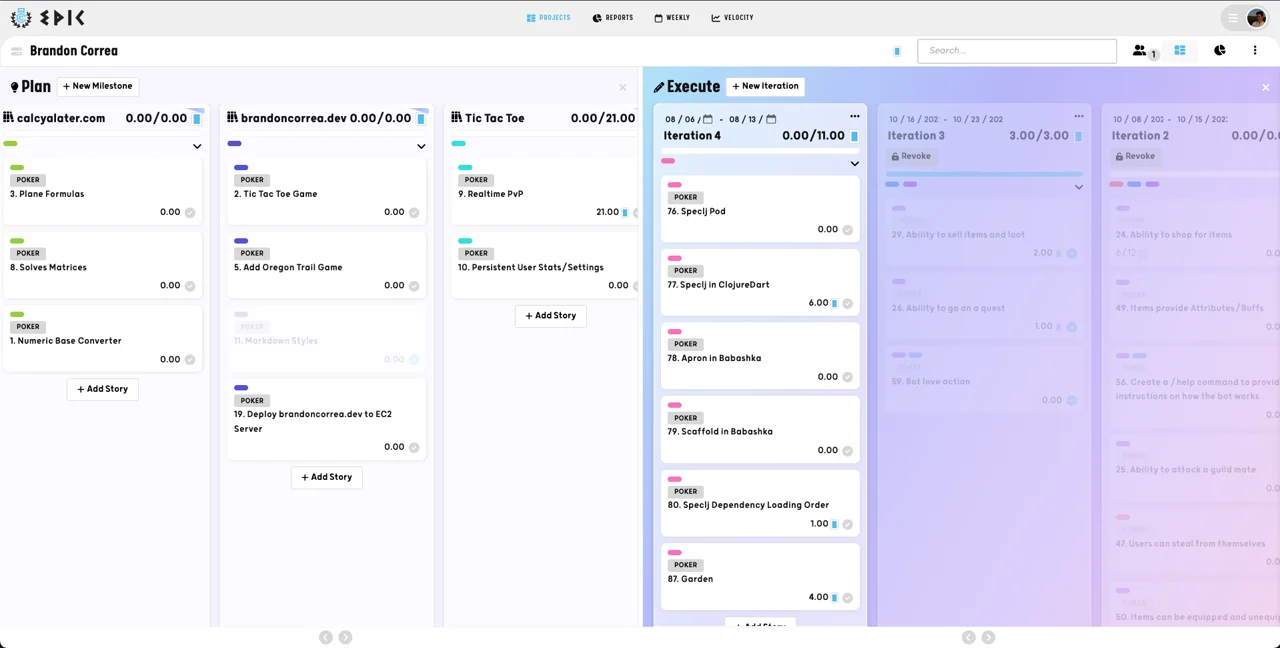Viewport: 1280px width, 648px height.
Task: Click Revoke on Iteration 2
Action: pos(1134,156)
